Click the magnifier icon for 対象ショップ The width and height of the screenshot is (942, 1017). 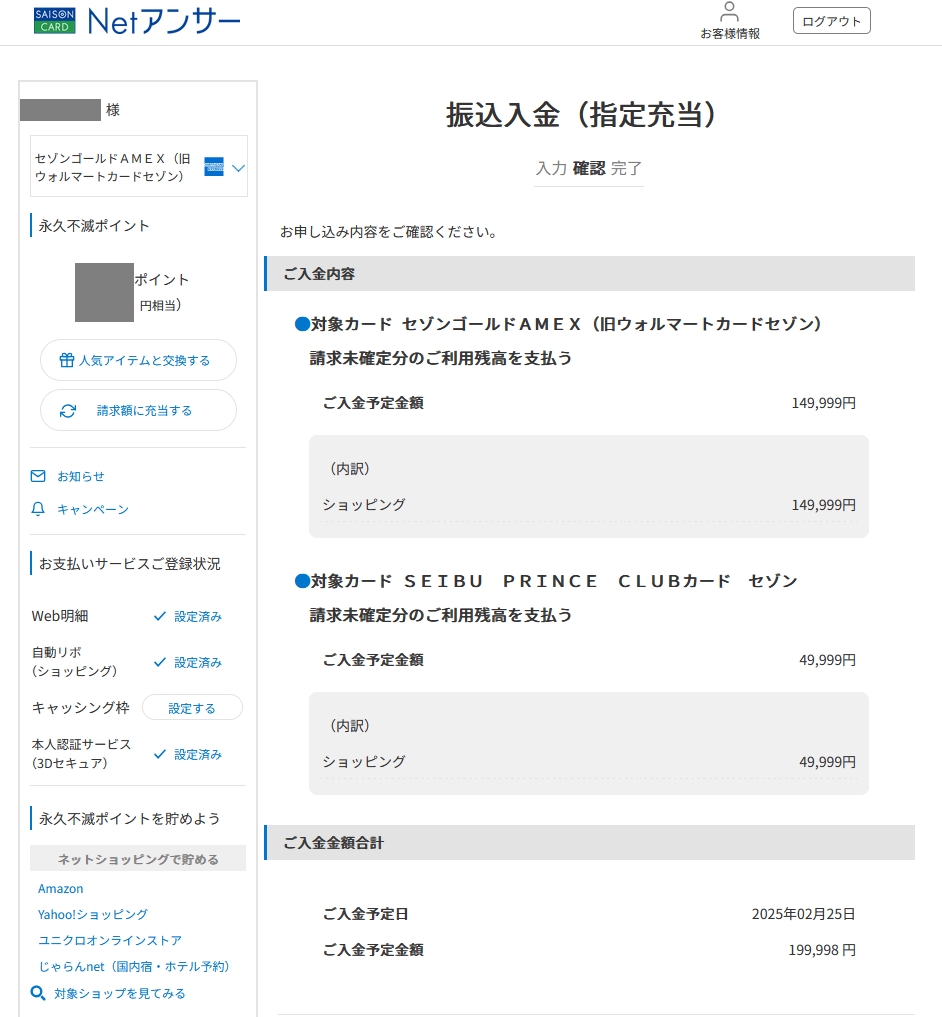38,993
